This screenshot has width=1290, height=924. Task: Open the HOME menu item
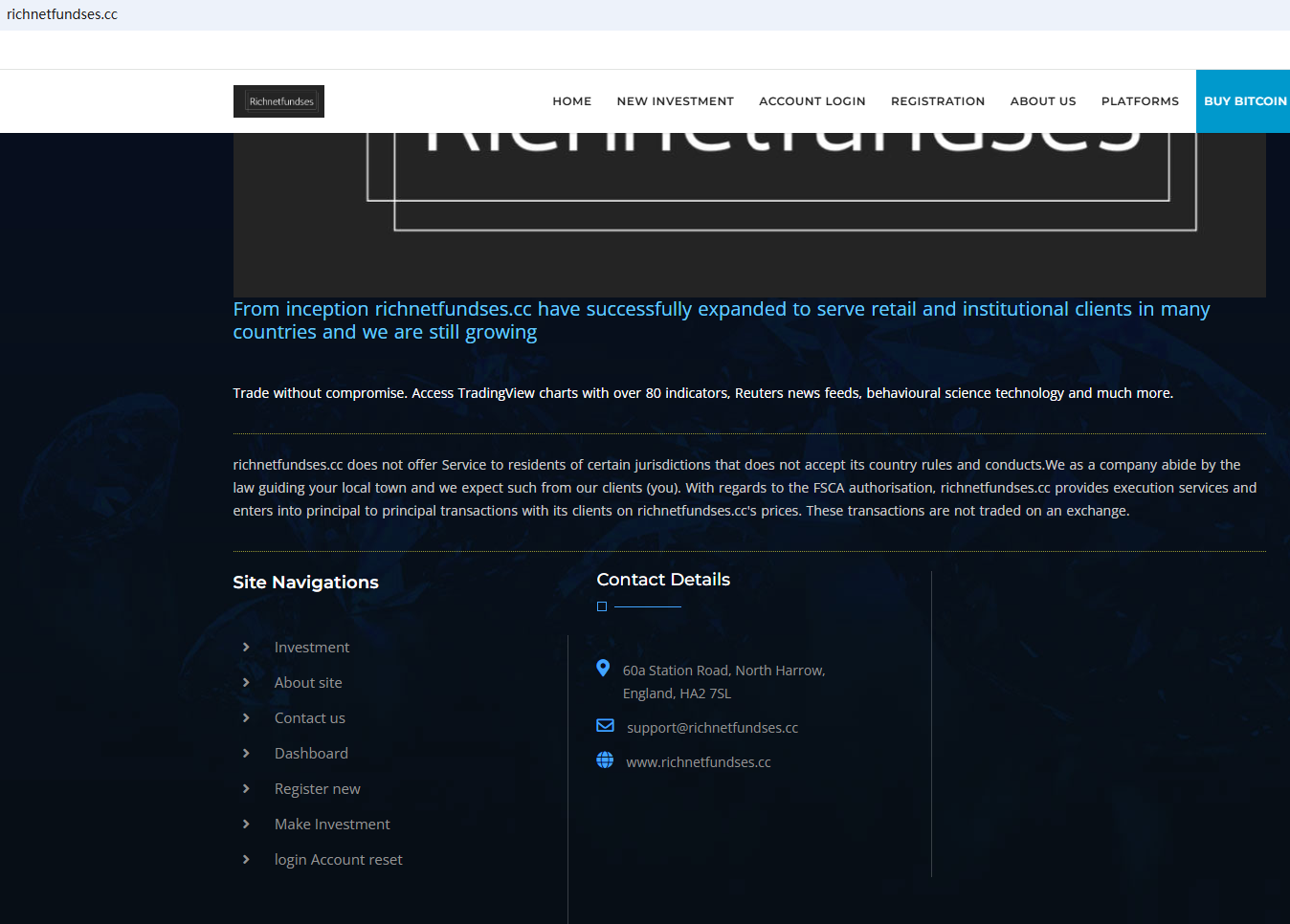point(571,101)
